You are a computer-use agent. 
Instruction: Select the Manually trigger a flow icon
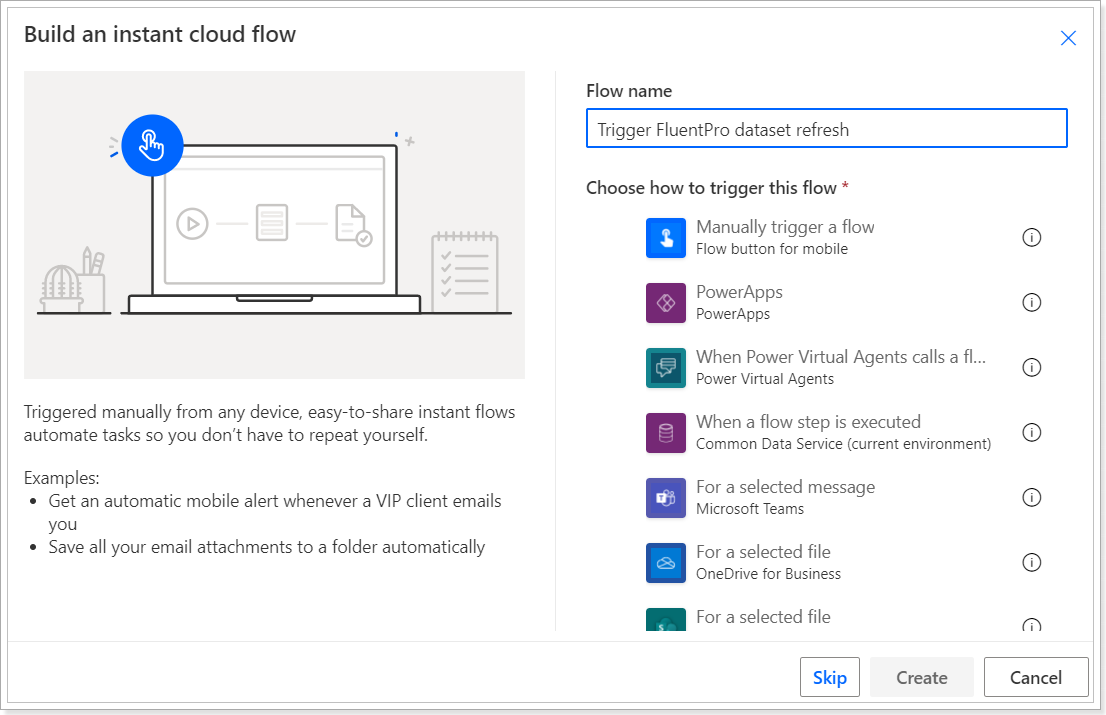click(666, 238)
